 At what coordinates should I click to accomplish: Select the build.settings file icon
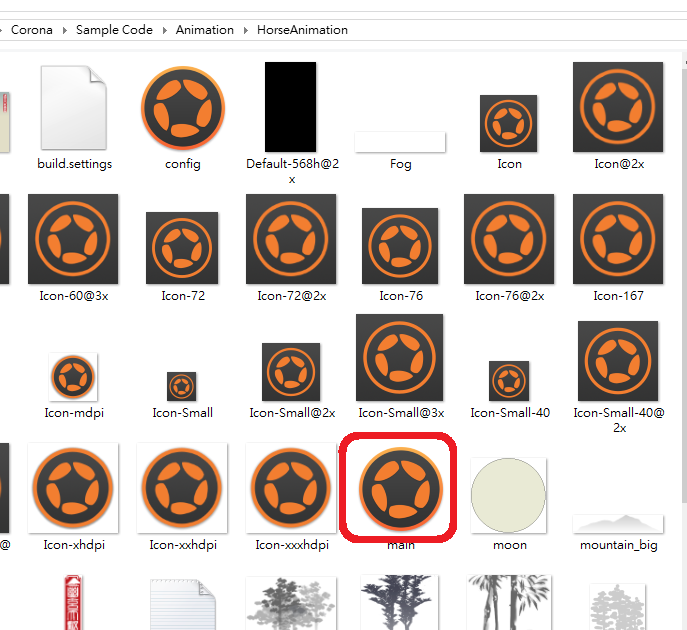pos(74,107)
